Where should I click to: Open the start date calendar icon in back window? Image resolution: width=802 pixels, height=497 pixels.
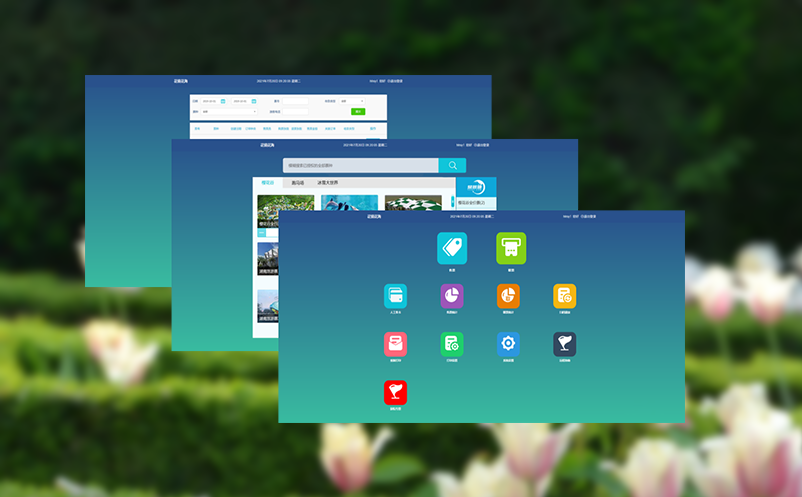pos(223,101)
